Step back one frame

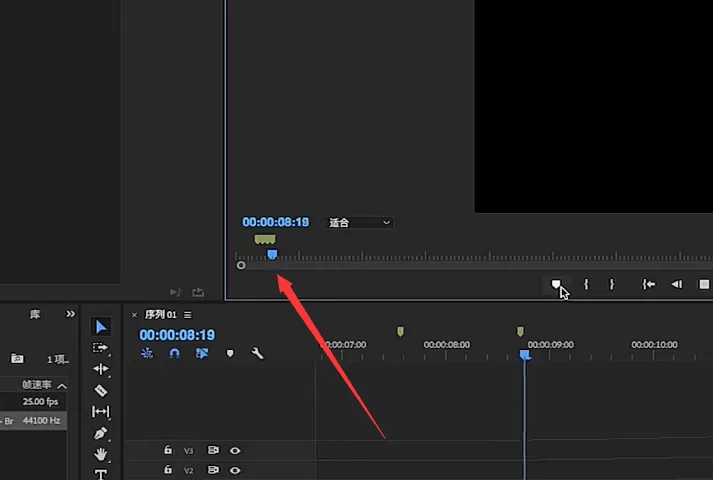tap(677, 285)
